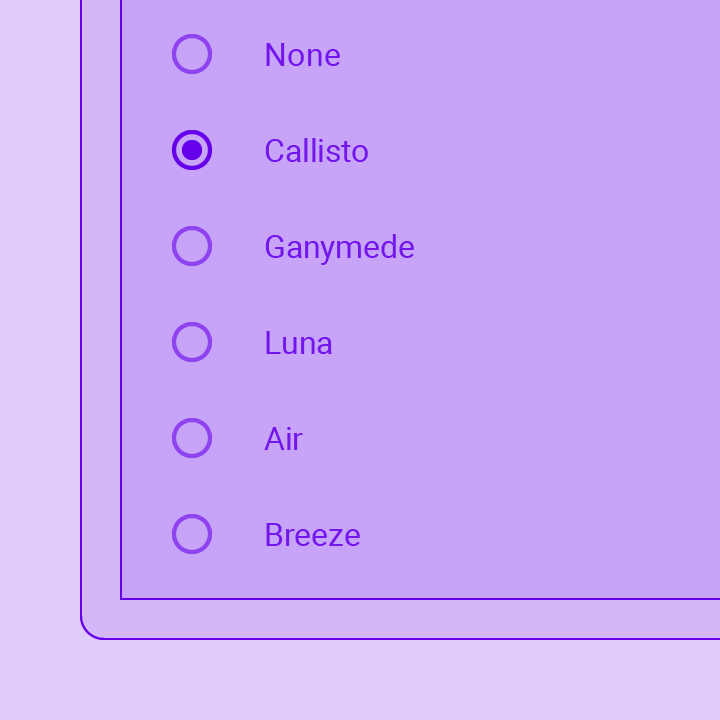720x720 pixels.
Task: Click the Luna label text
Action: click(x=298, y=343)
